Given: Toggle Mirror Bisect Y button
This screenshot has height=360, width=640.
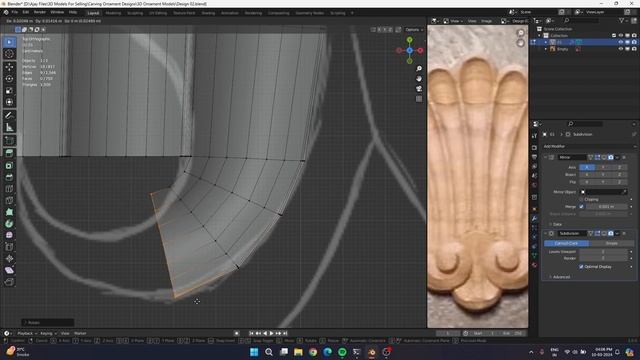Looking at the screenshot, I should (603, 174).
